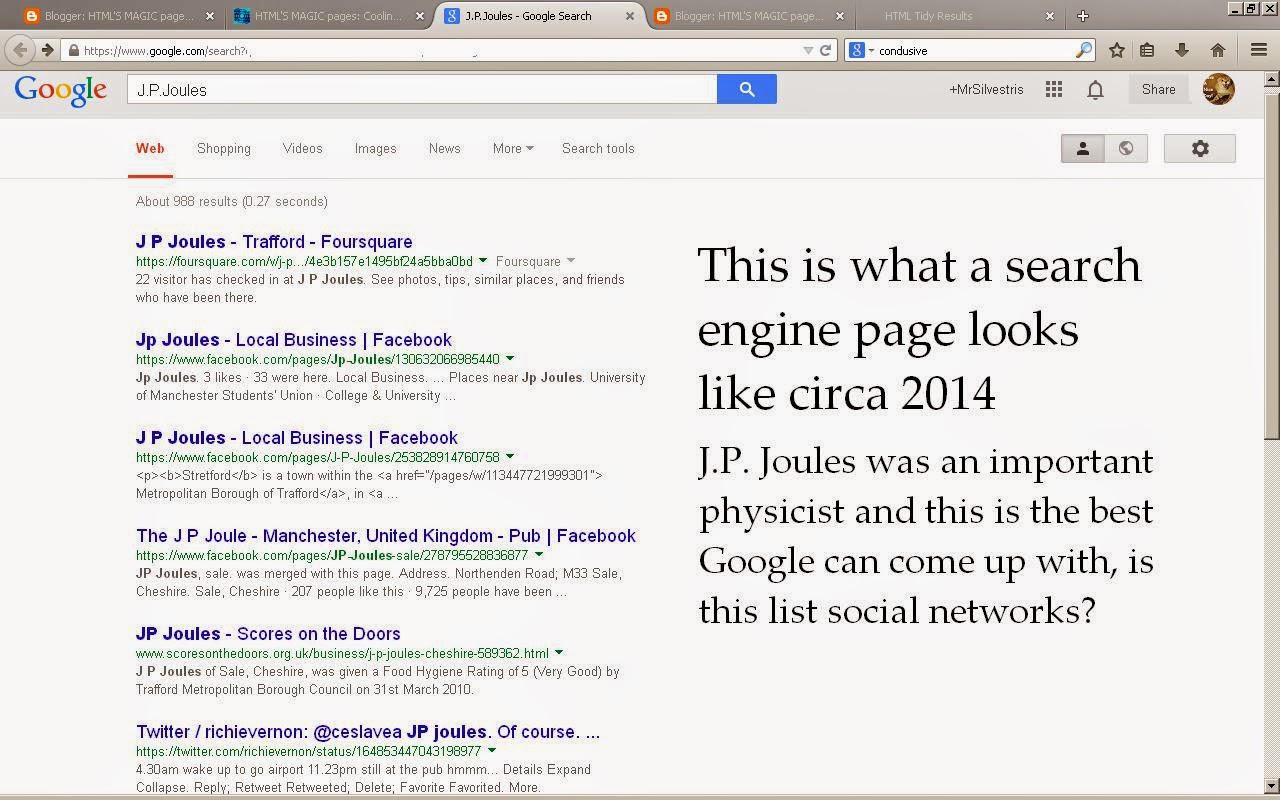Click the text 'About 988 results (0.27 seconds)'
1280x800 pixels.
coord(232,201)
